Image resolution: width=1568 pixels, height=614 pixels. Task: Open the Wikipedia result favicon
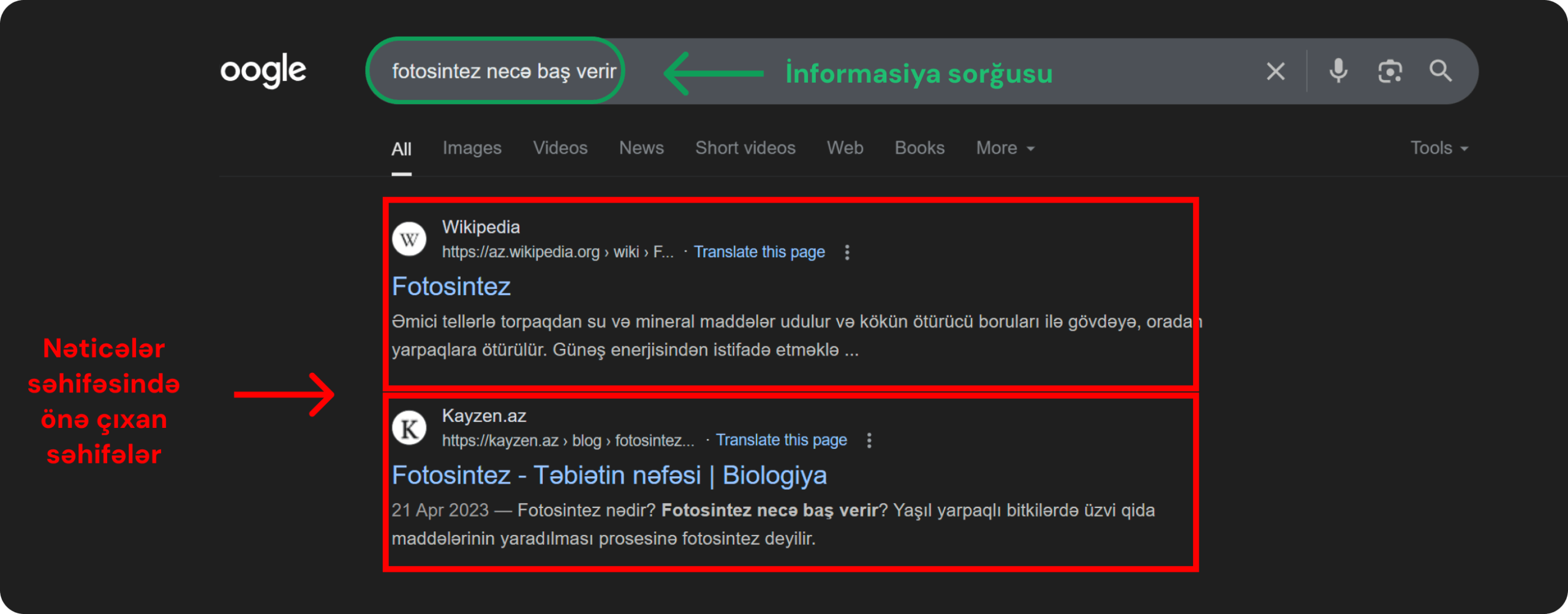(x=409, y=239)
